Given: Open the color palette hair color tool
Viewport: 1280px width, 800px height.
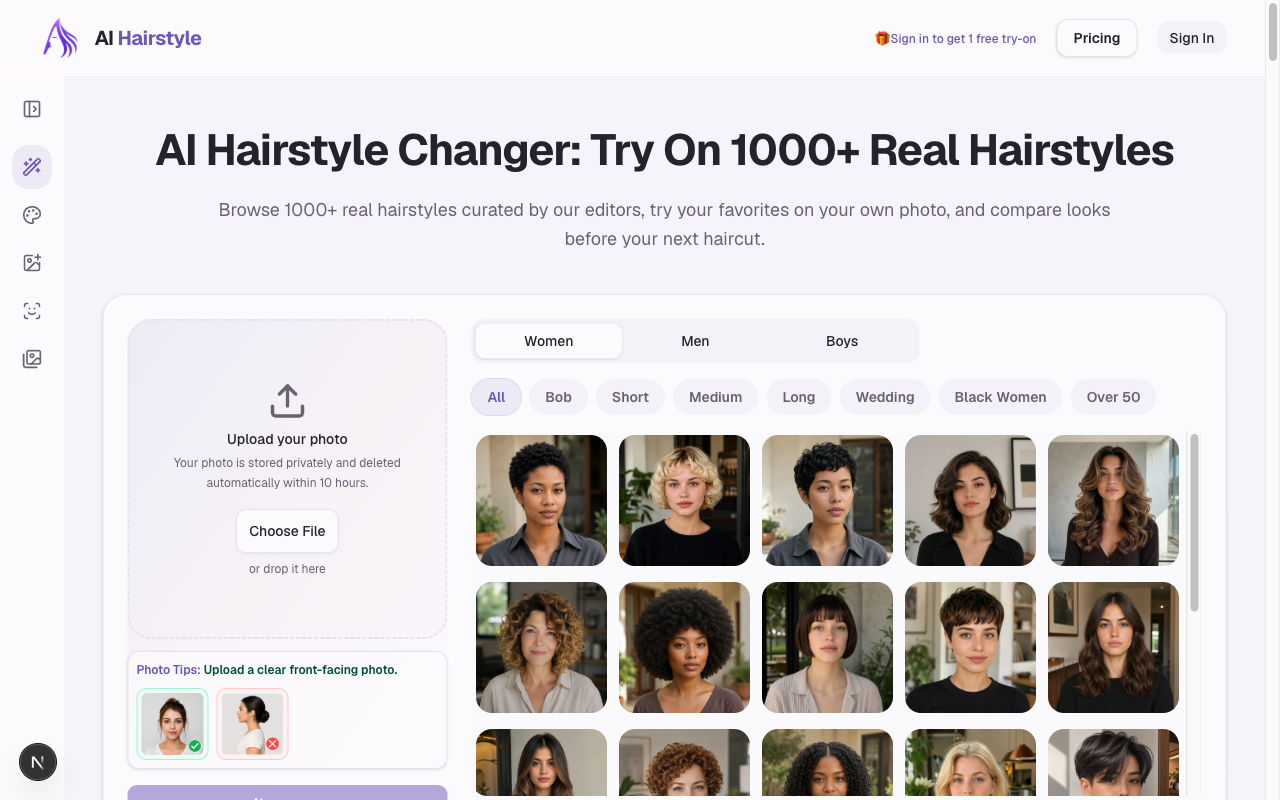Looking at the screenshot, I should [x=32, y=215].
